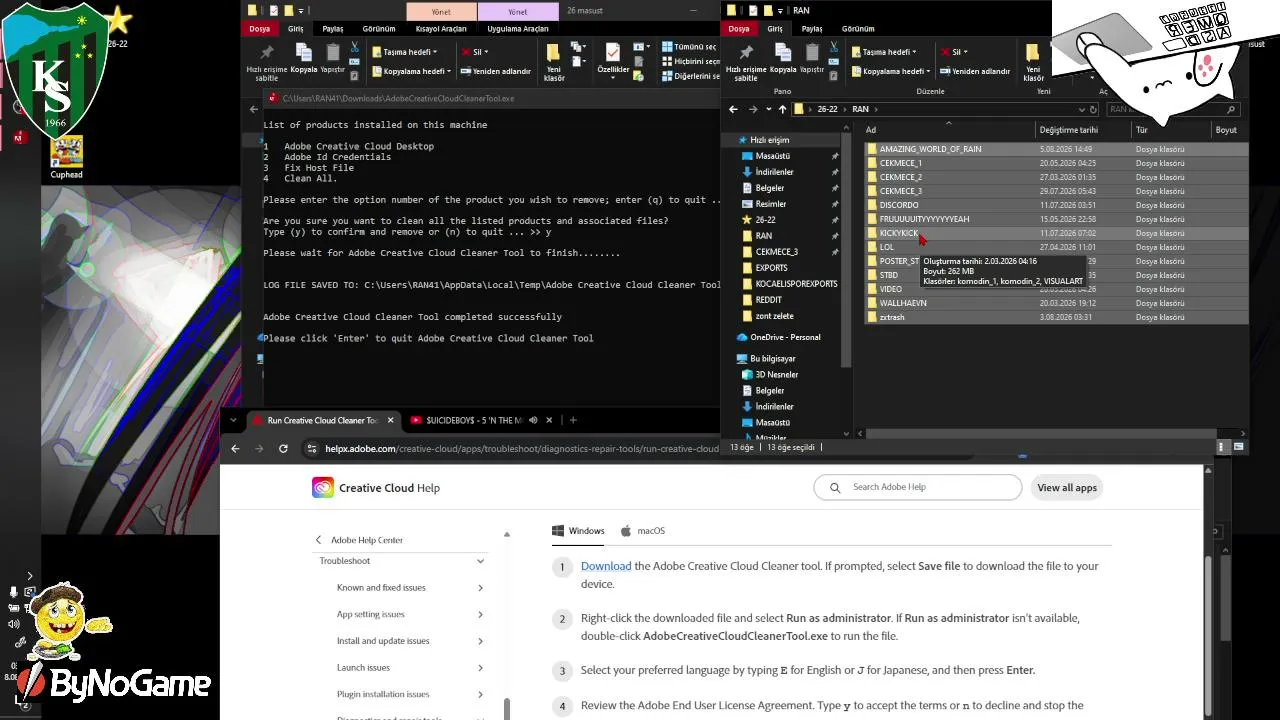Open Properties (Özellikler) in left Explorer window
This screenshot has height=720, width=1280.
pyautogui.click(x=613, y=59)
